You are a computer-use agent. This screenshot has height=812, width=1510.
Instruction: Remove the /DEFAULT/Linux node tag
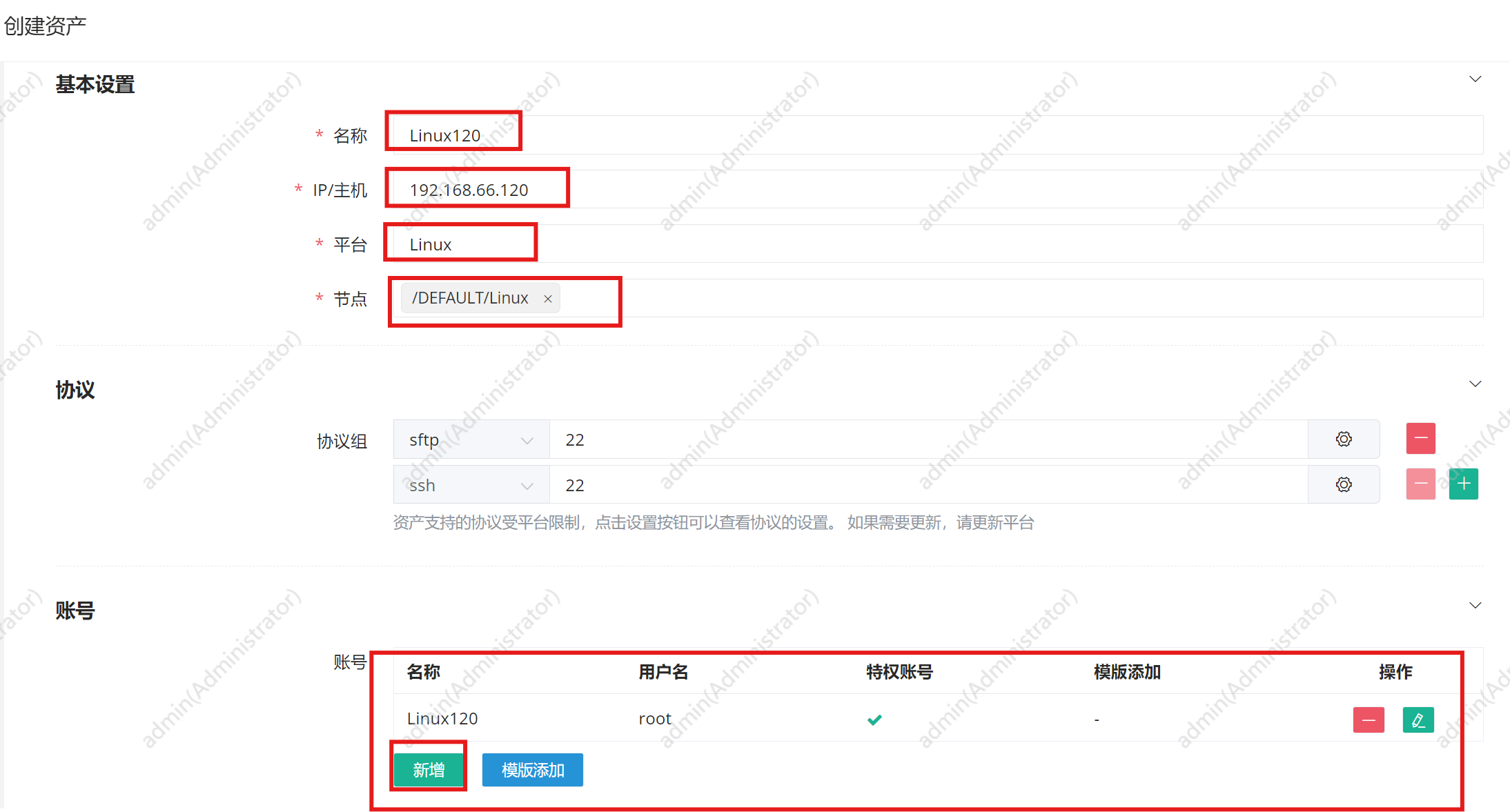(x=548, y=299)
